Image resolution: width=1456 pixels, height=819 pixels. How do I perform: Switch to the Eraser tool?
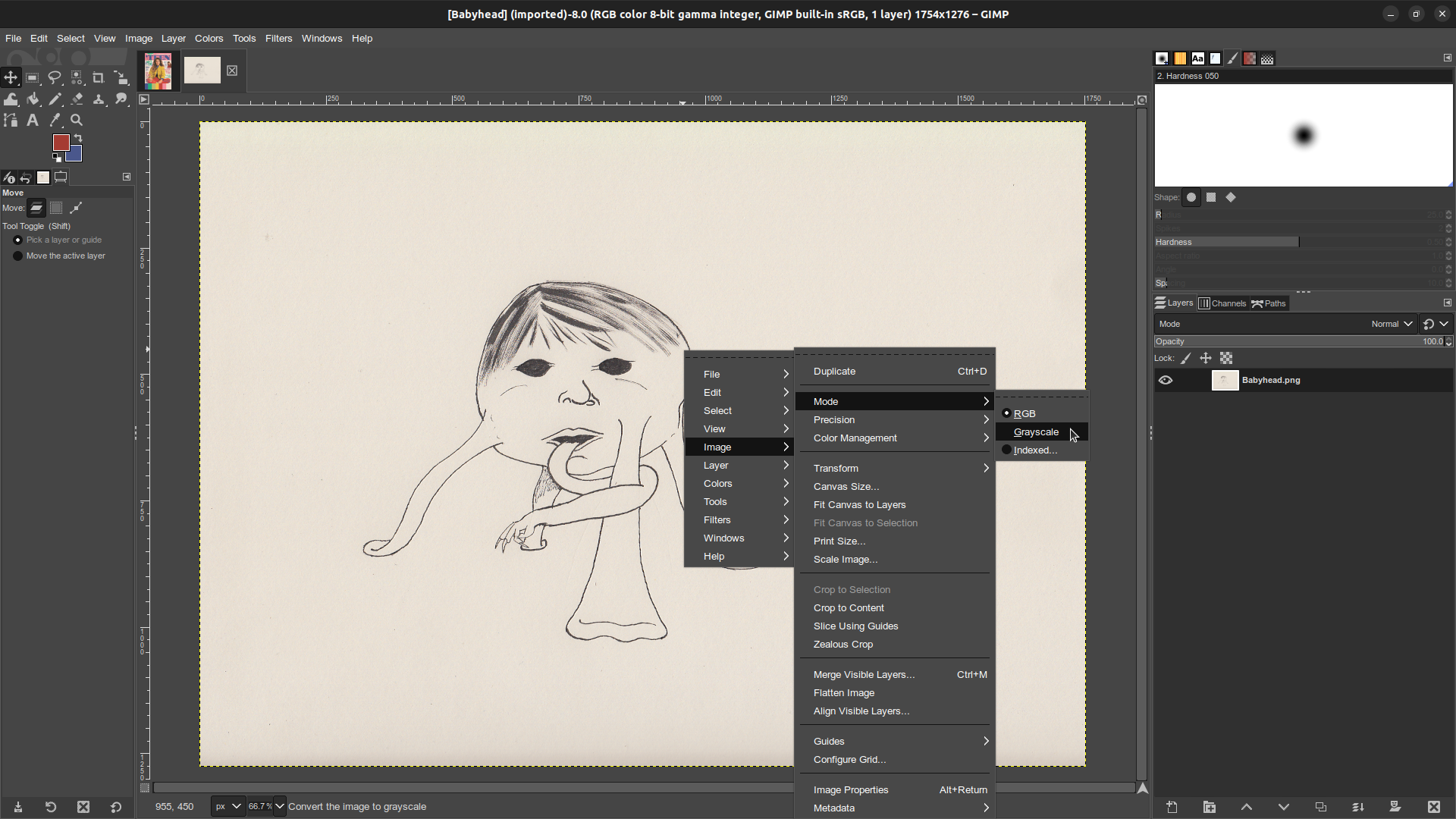pos(77,99)
